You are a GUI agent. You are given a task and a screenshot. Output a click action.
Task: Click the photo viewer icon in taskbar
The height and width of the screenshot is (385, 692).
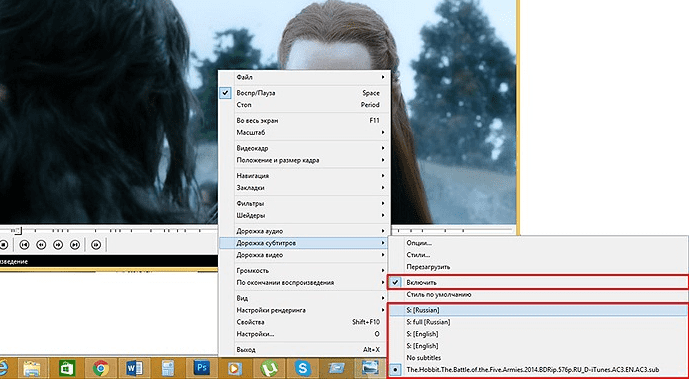tap(370, 368)
